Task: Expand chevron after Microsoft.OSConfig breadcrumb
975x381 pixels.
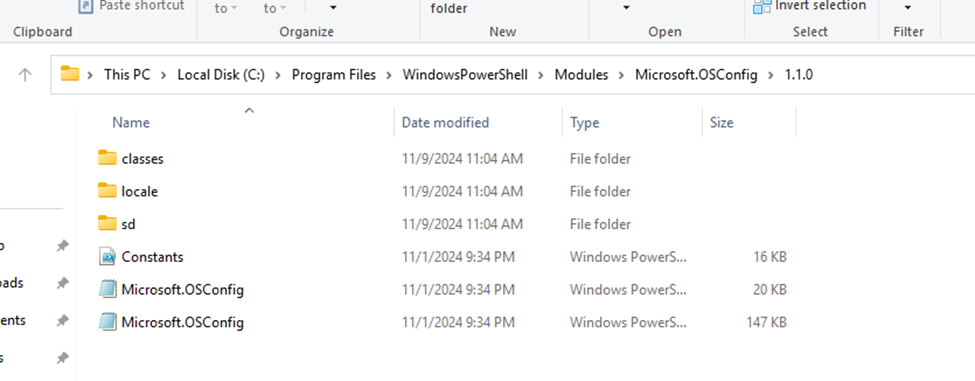Action: [x=772, y=75]
